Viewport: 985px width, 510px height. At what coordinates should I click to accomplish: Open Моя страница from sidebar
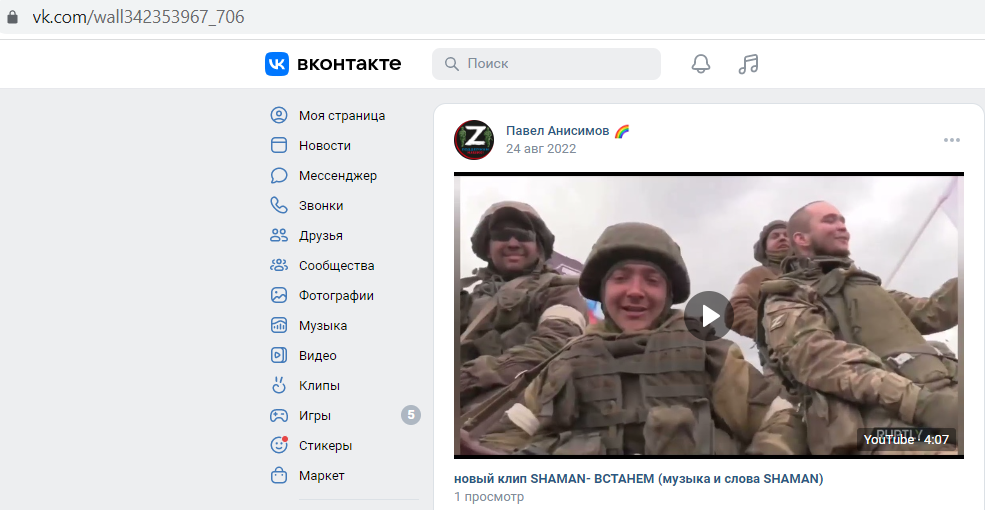point(342,116)
